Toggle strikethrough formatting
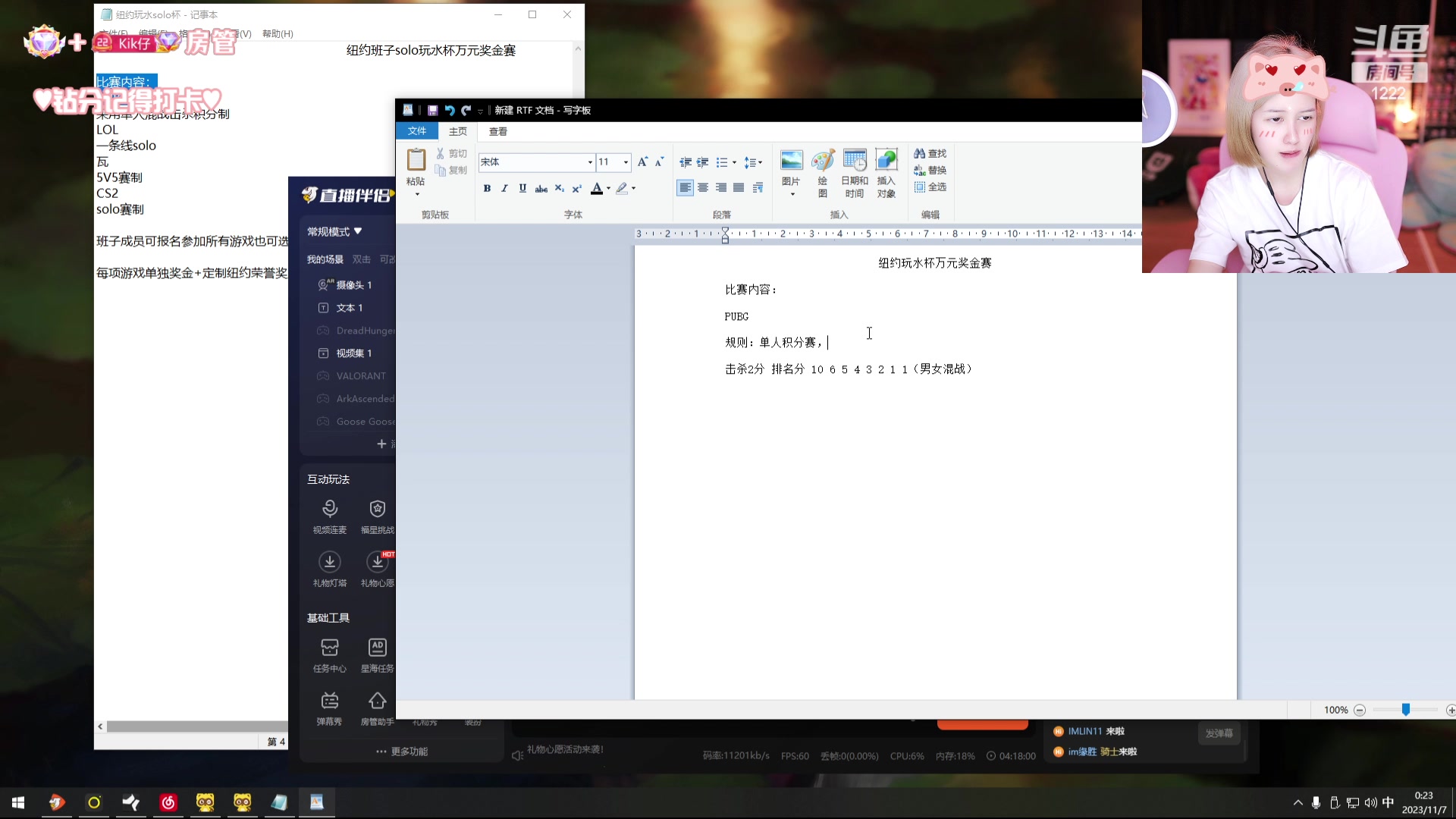Viewport: 1456px width, 819px height. click(x=541, y=188)
